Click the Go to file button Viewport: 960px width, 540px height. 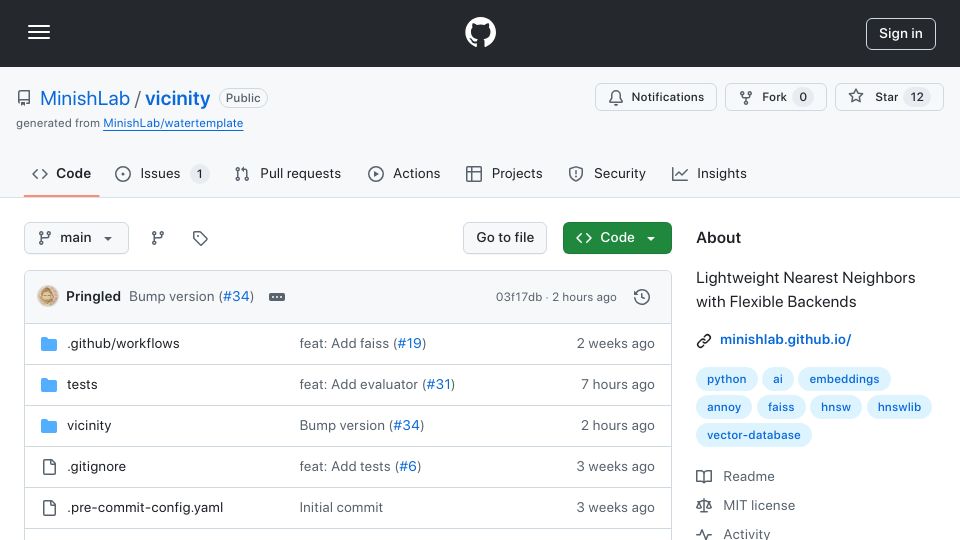pyautogui.click(x=504, y=238)
